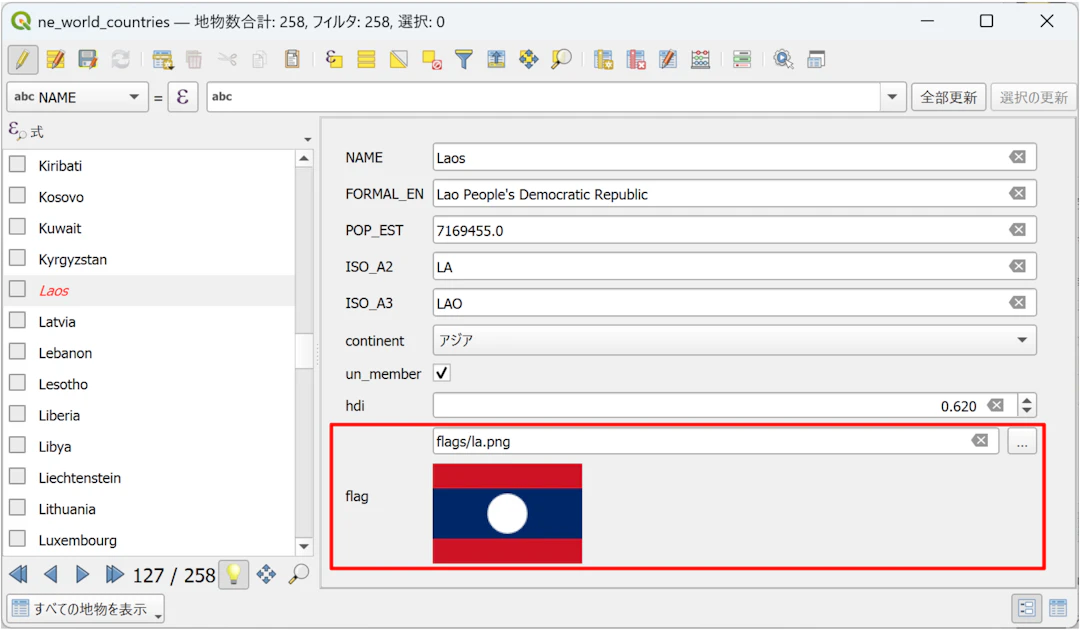Open expression builder with the ε button
The image size is (1080, 630).
183,97
